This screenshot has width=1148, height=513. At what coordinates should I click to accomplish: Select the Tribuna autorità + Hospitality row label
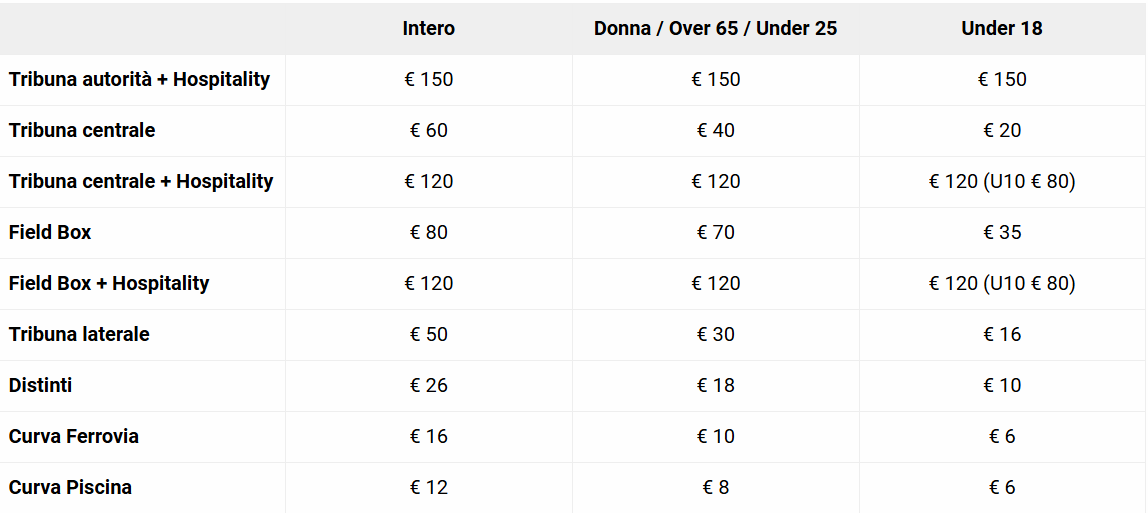[x=139, y=79]
